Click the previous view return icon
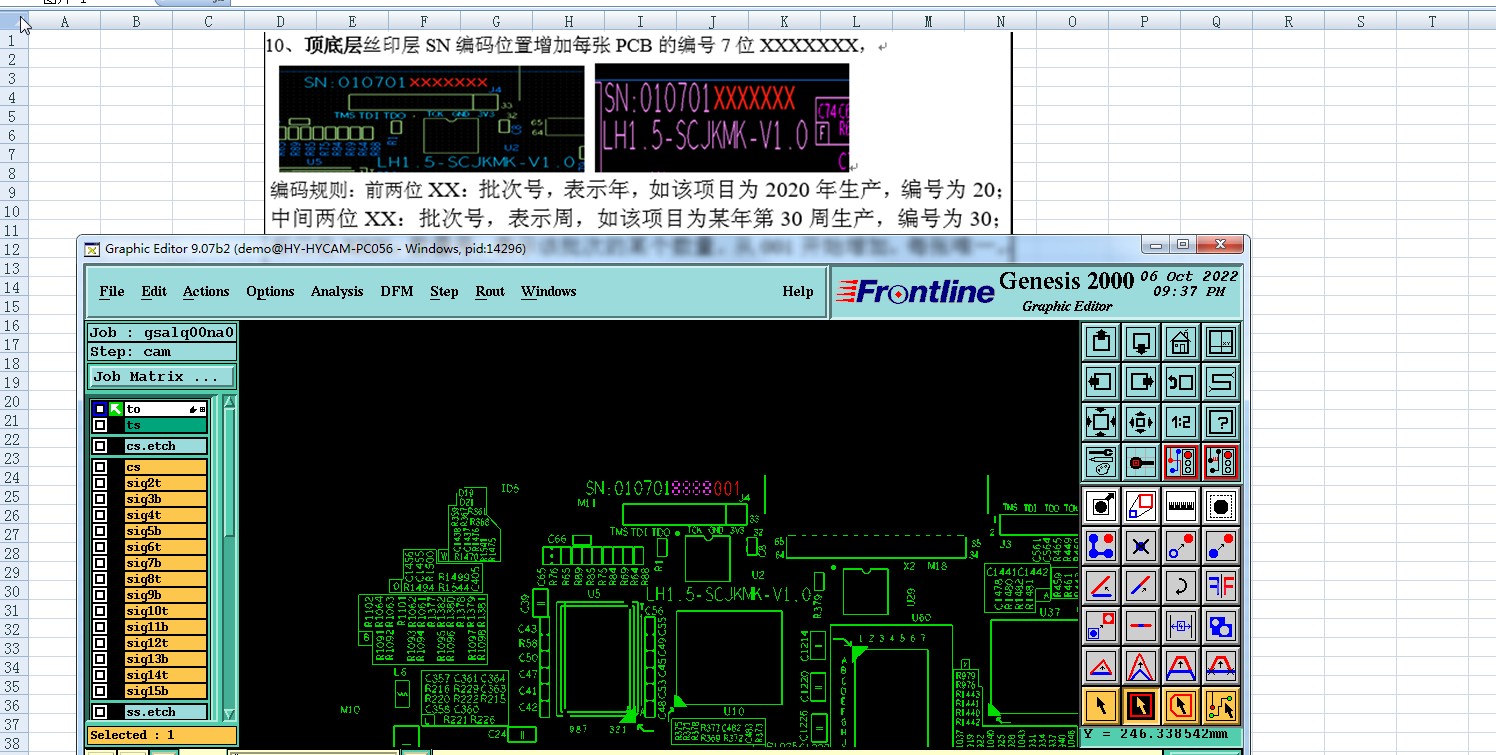Image resolution: width=1496 pixels, height=755 pixels. point(1181,382)
